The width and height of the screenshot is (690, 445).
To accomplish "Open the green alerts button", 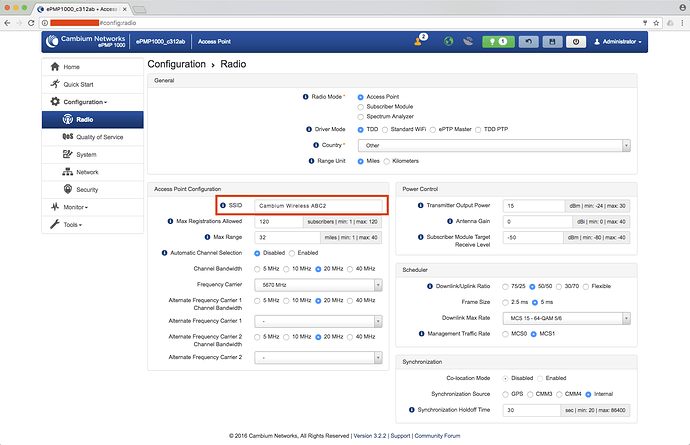I will tap(498, 41).
